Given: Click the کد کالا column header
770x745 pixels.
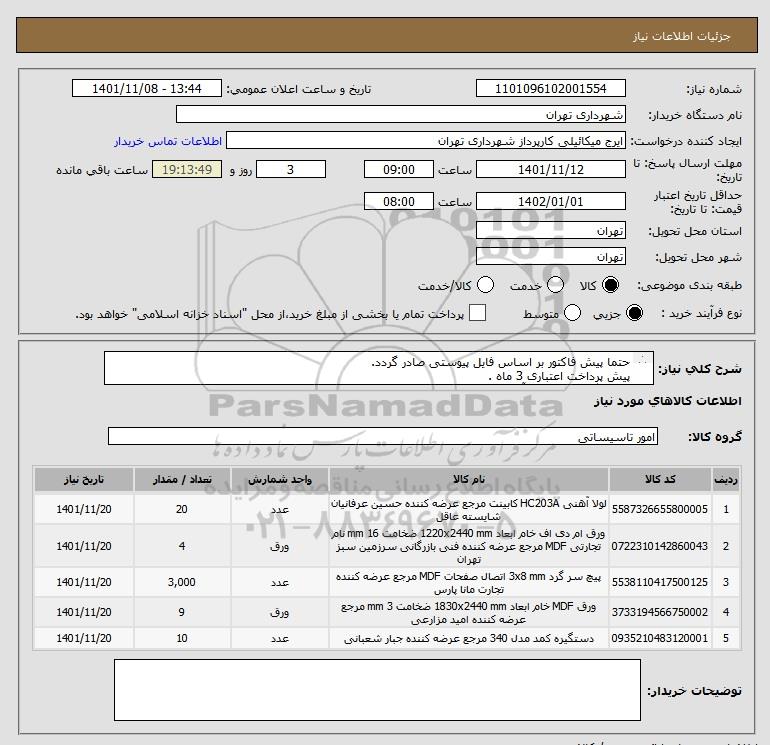Looking at the screenshot, I should coord(660,479).
